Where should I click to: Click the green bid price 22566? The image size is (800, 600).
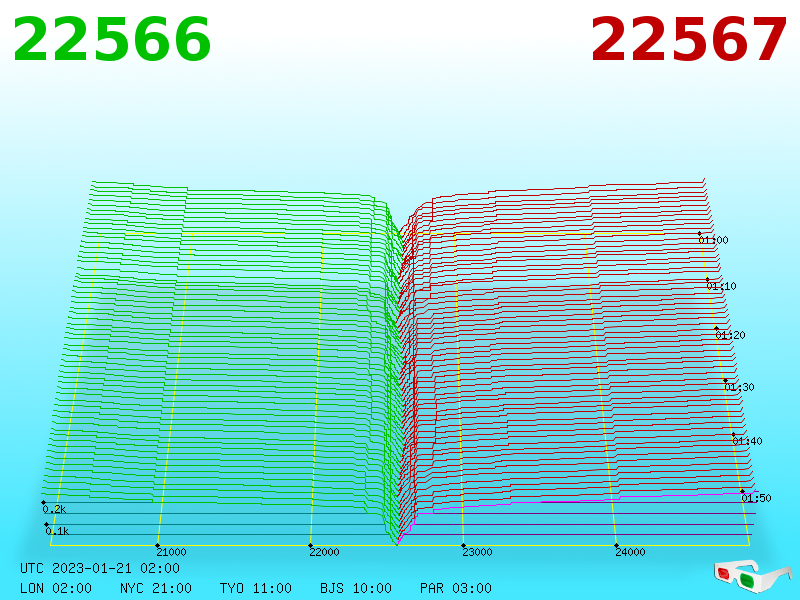point(112,40)
